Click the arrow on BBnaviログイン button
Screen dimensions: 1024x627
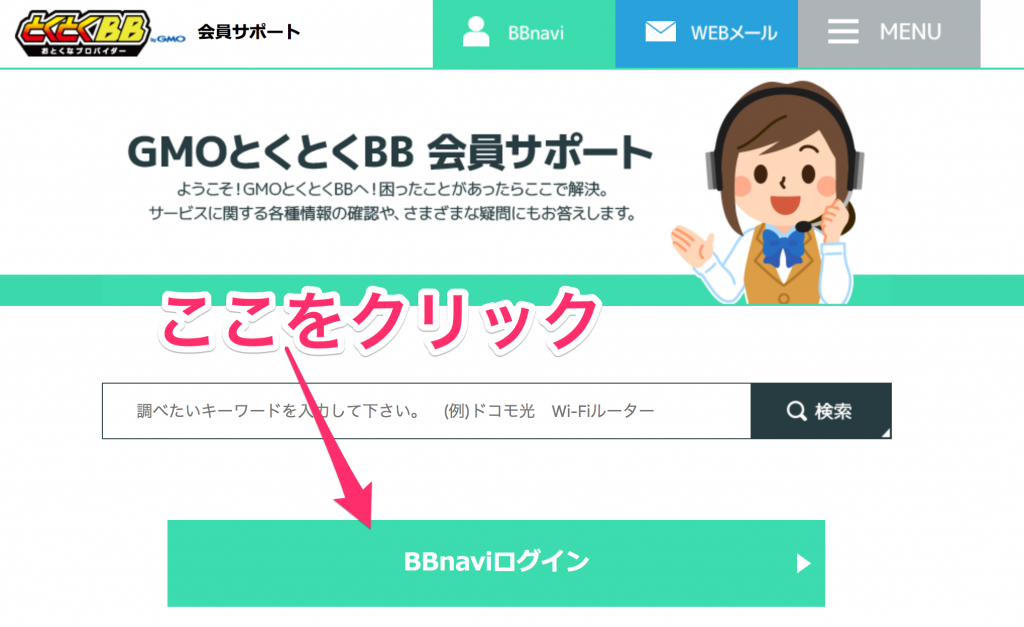click(x=803, y=563)
